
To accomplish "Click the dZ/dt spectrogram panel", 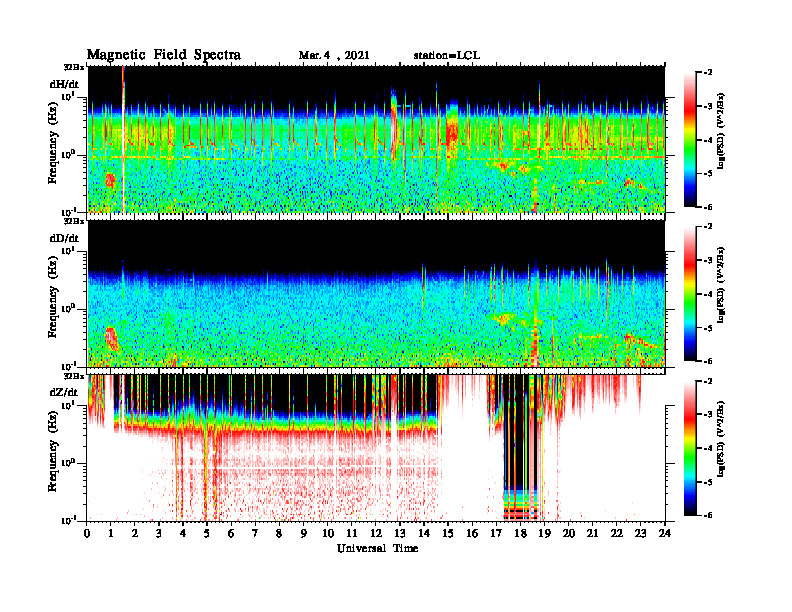I will pos(376,447).
